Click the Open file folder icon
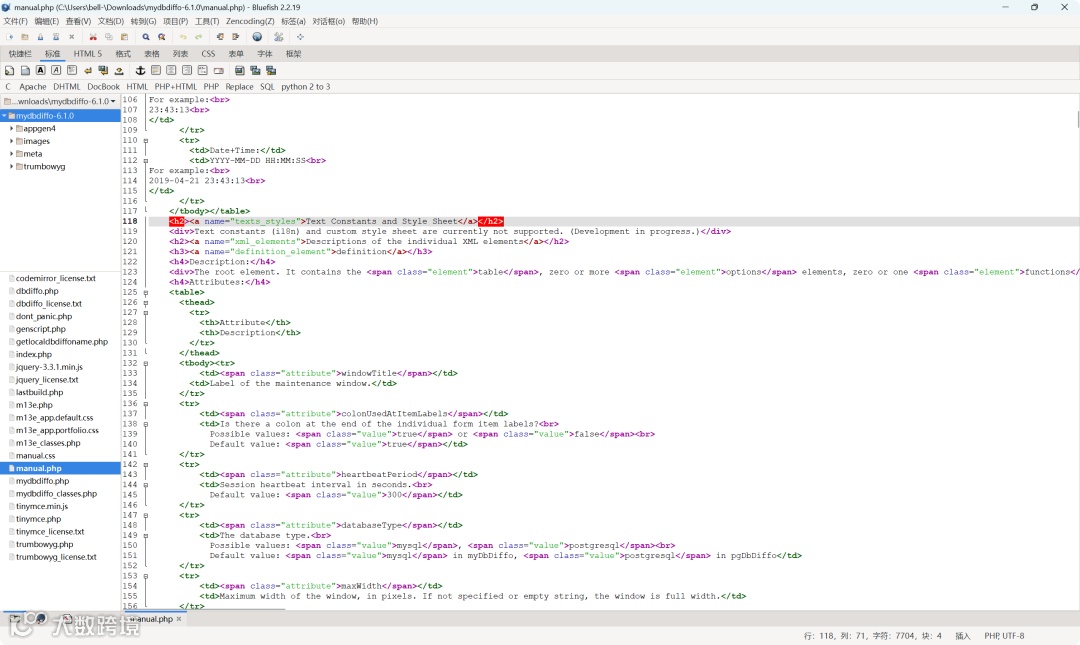Image resolution: width=1080 pixels, height=645 pixels. [x=25, y=37]
